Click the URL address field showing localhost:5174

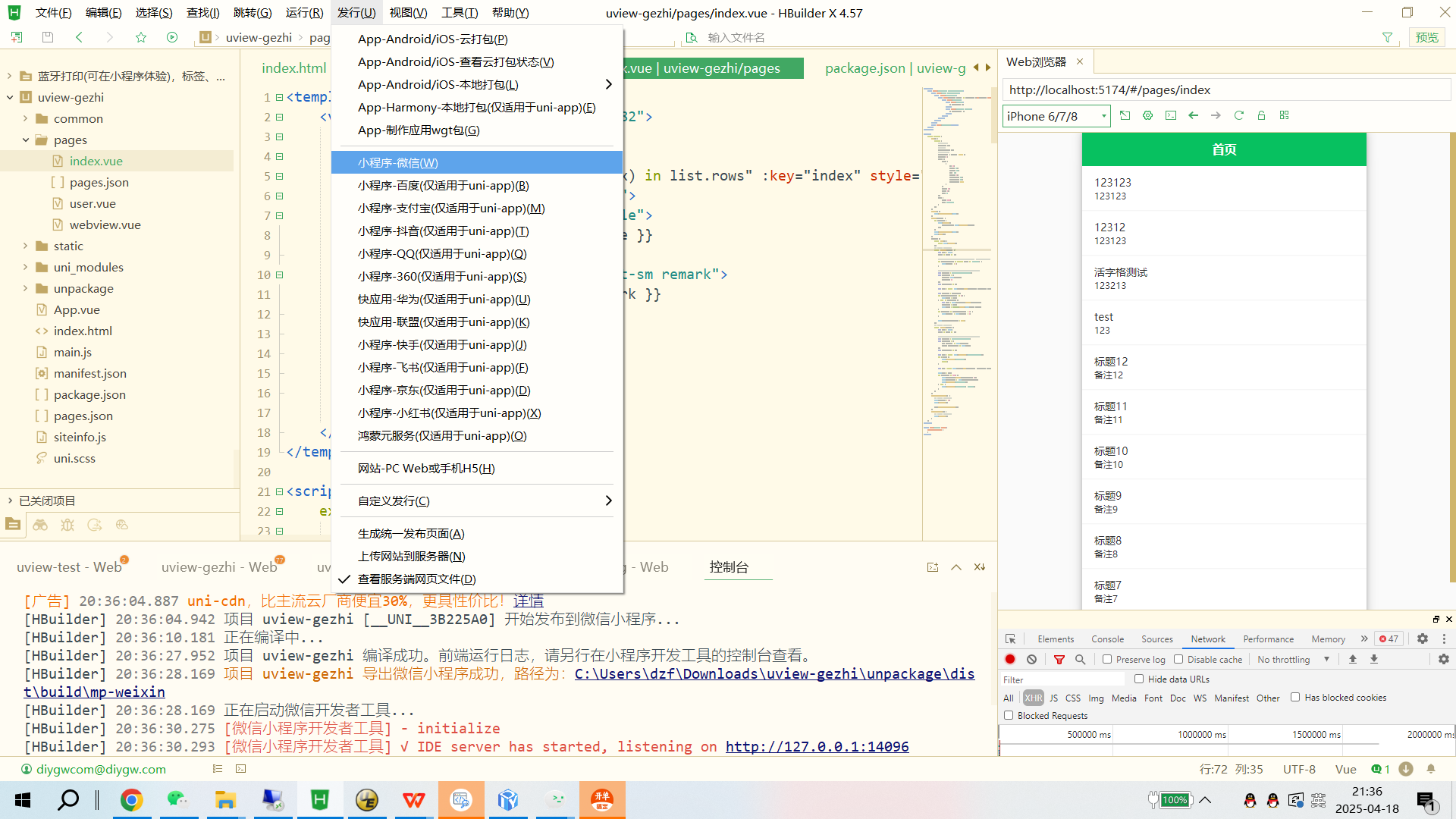click(x=1225, y=89)
